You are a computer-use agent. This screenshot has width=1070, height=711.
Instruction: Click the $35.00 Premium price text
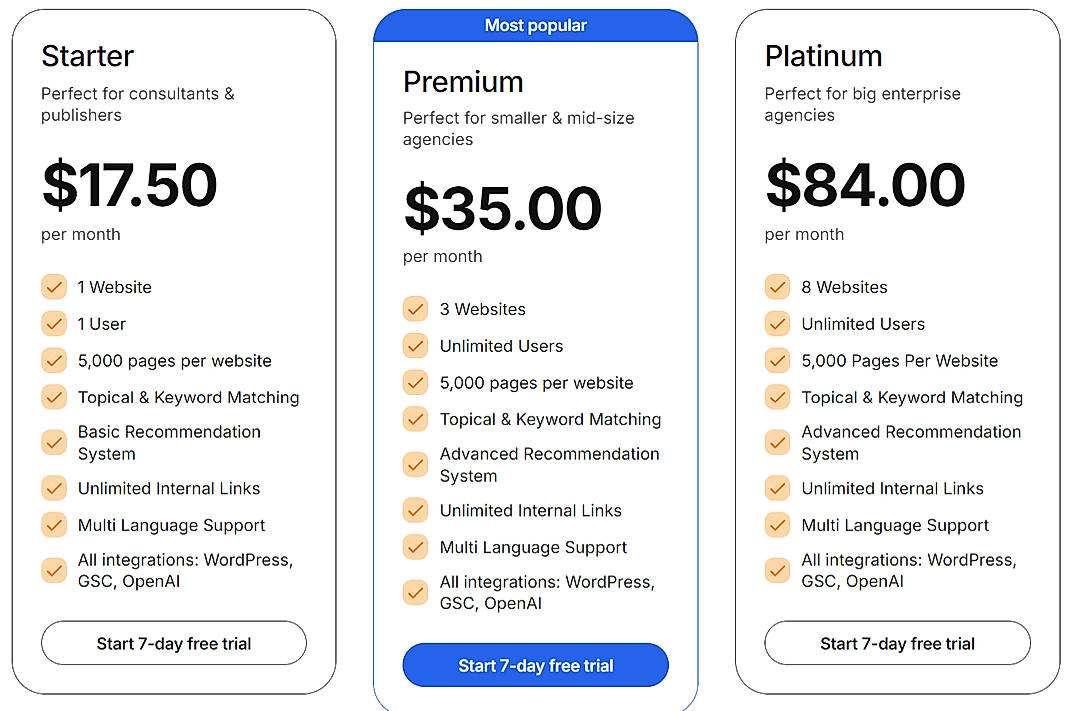tap(501, 208)
